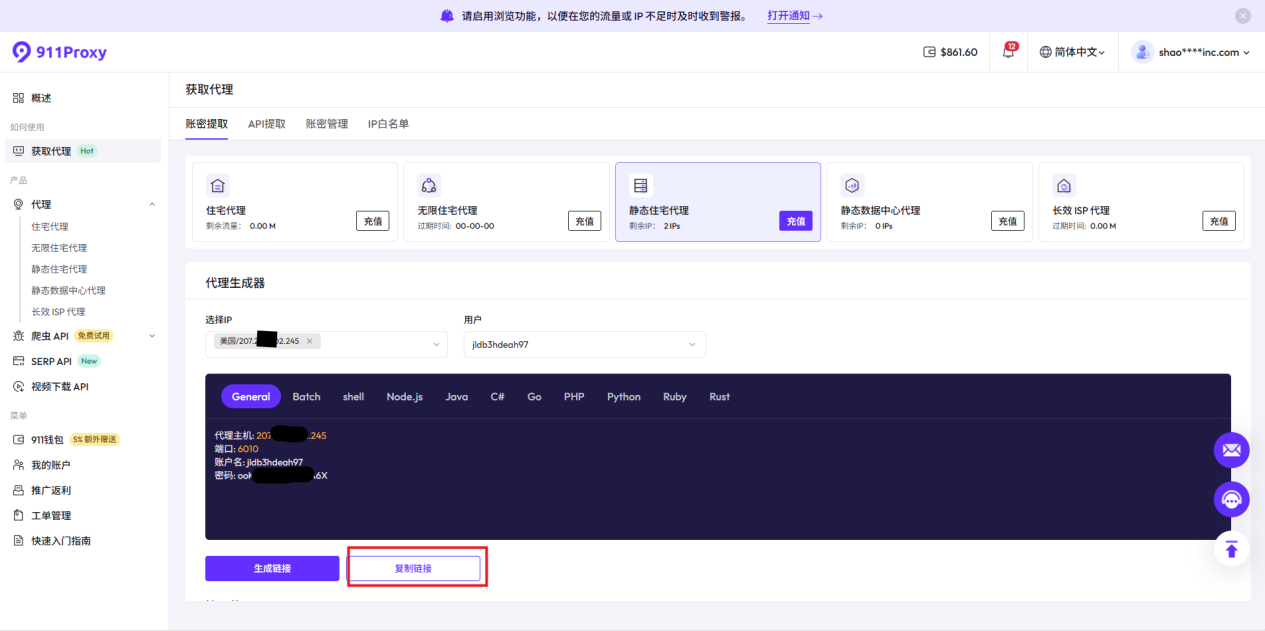Expand the user dropdown jldb3hdeah97
Image resolution: width=1265 pixels, height=631 pixels.
692,345
